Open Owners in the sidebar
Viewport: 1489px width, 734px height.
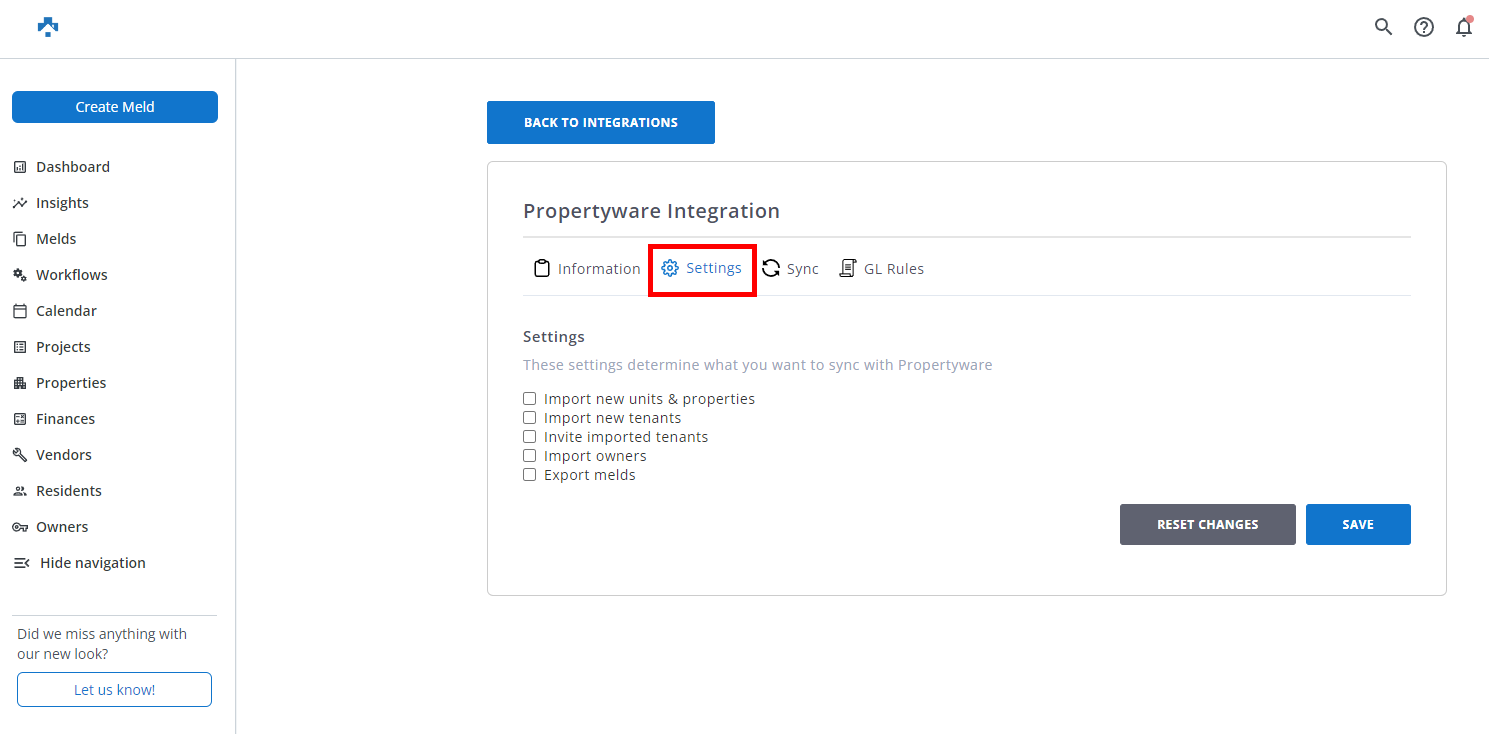click(62, 527)
